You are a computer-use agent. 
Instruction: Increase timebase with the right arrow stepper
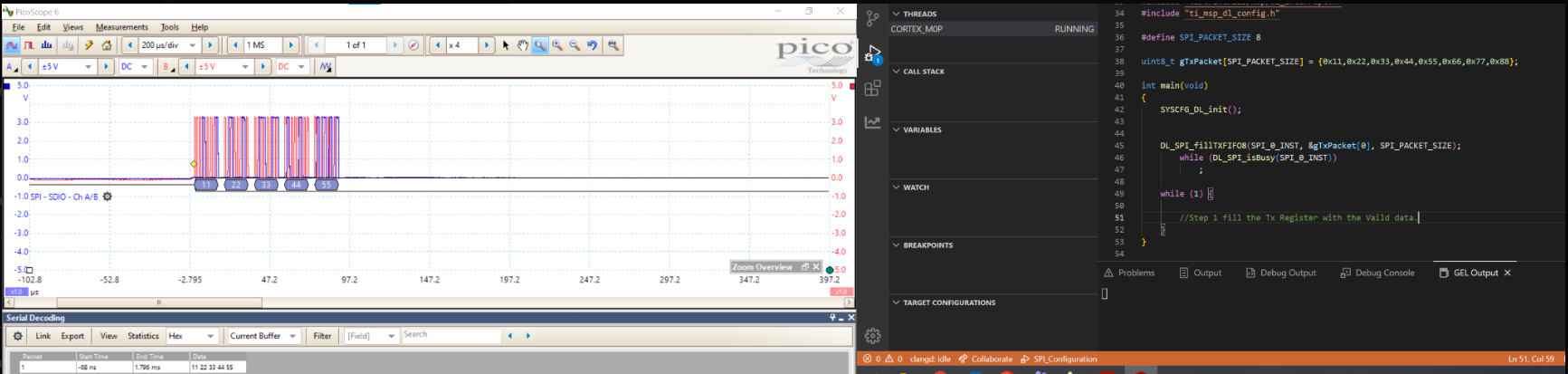211,45
